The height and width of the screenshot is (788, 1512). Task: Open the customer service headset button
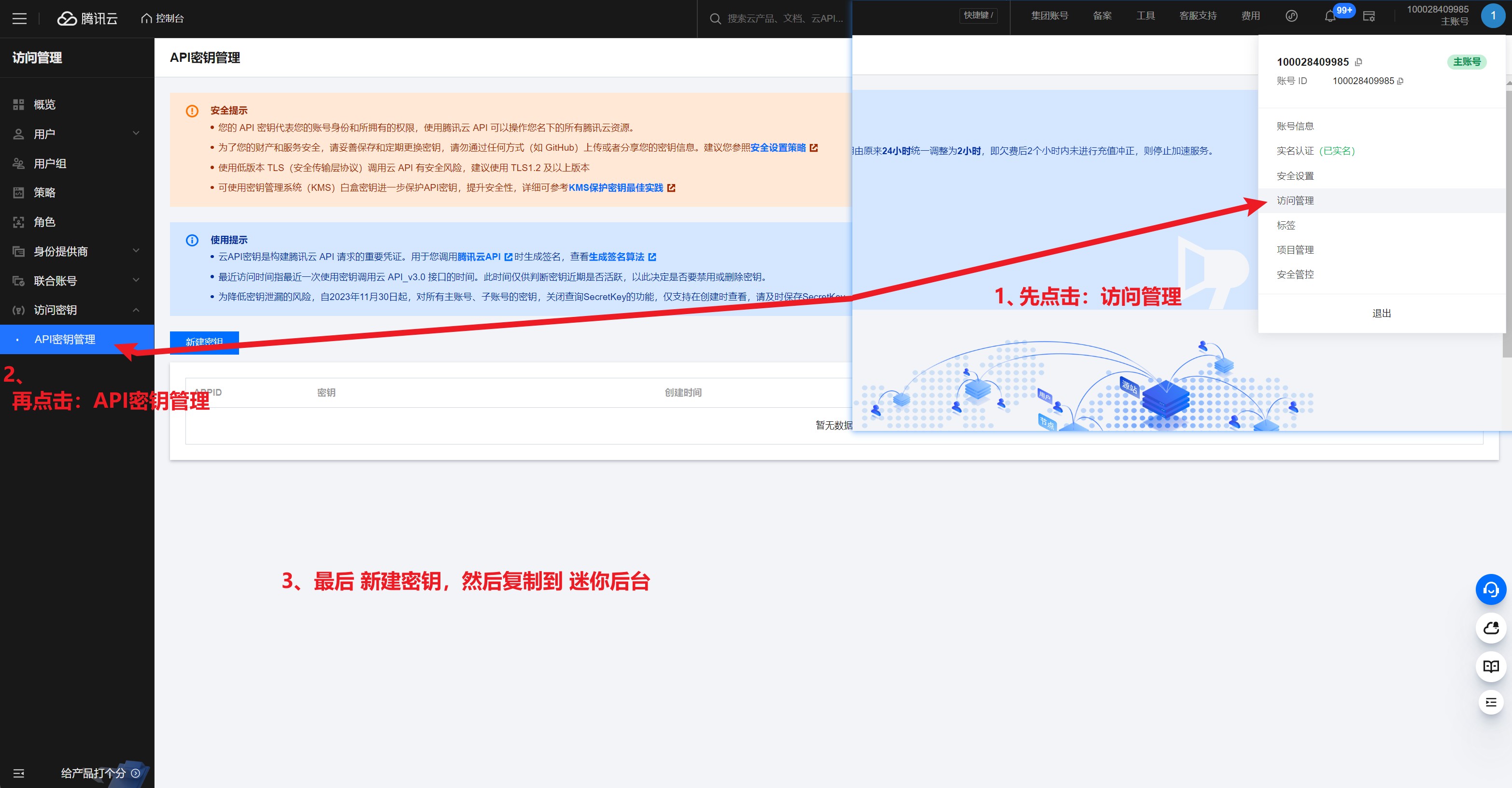tap(1491, 589)
